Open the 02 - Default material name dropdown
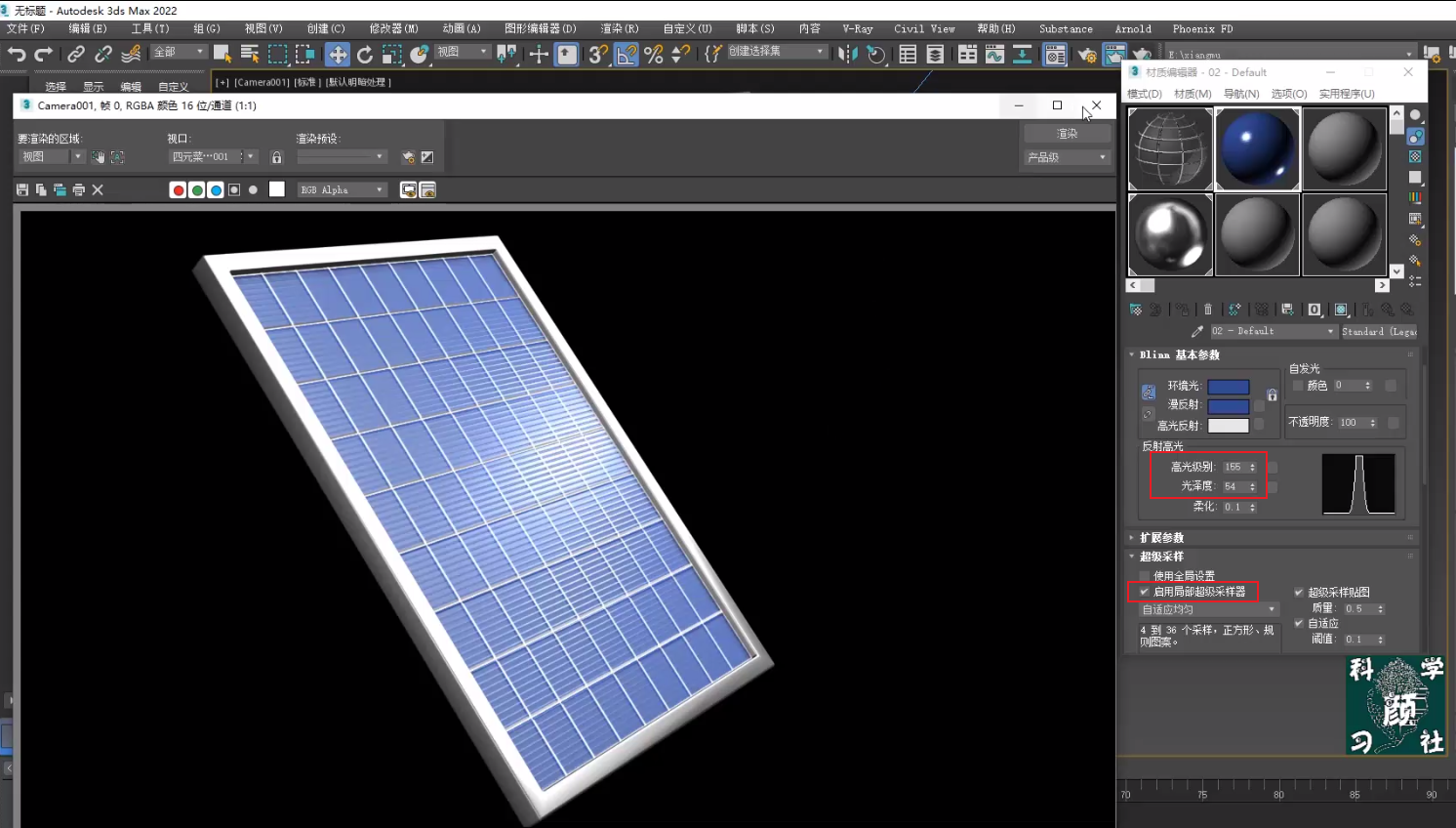Screen dimensions: 1456x828 click(x=1273, y=332)
